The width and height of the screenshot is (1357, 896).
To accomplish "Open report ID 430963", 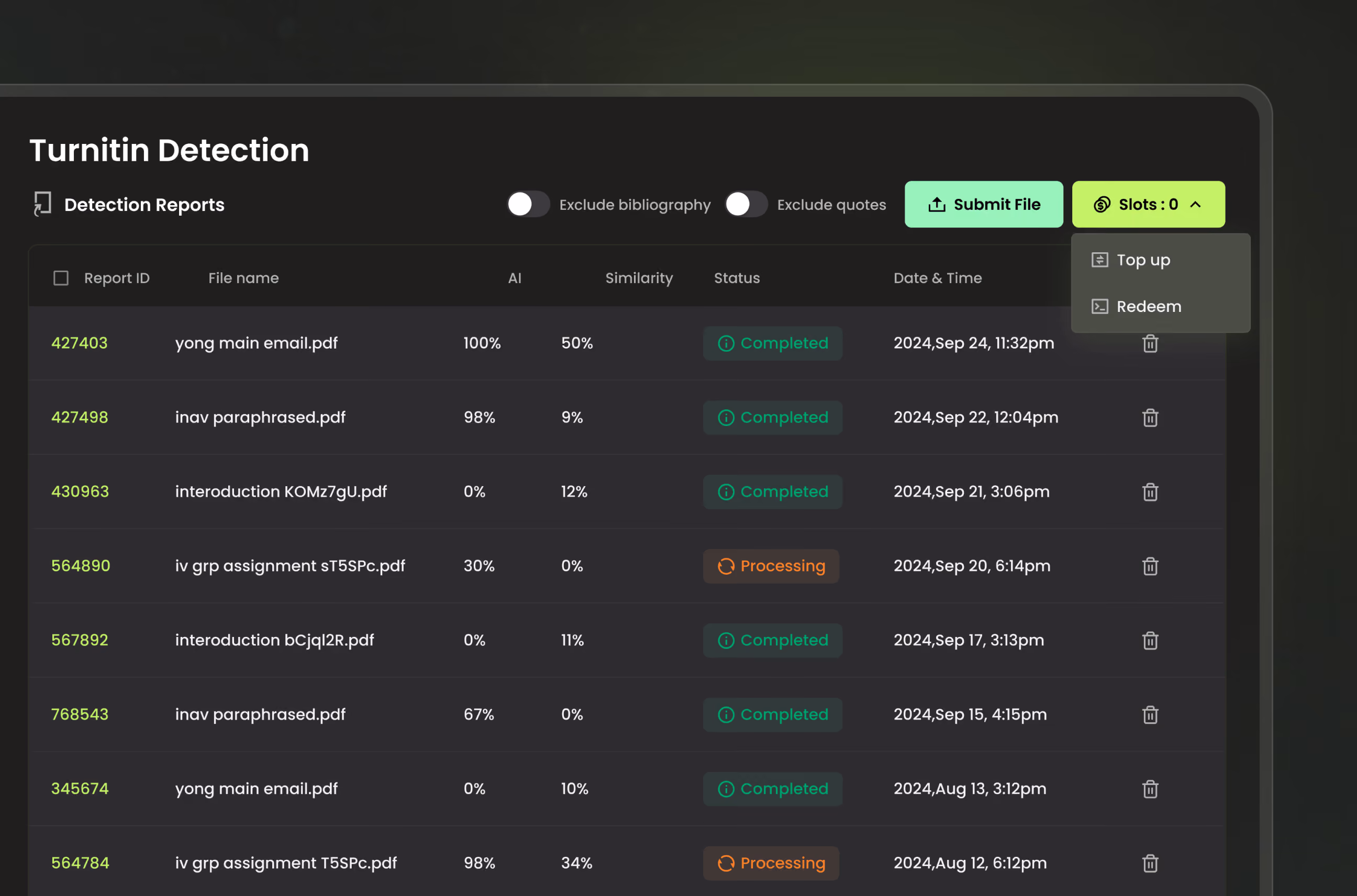I will [80, 491].
